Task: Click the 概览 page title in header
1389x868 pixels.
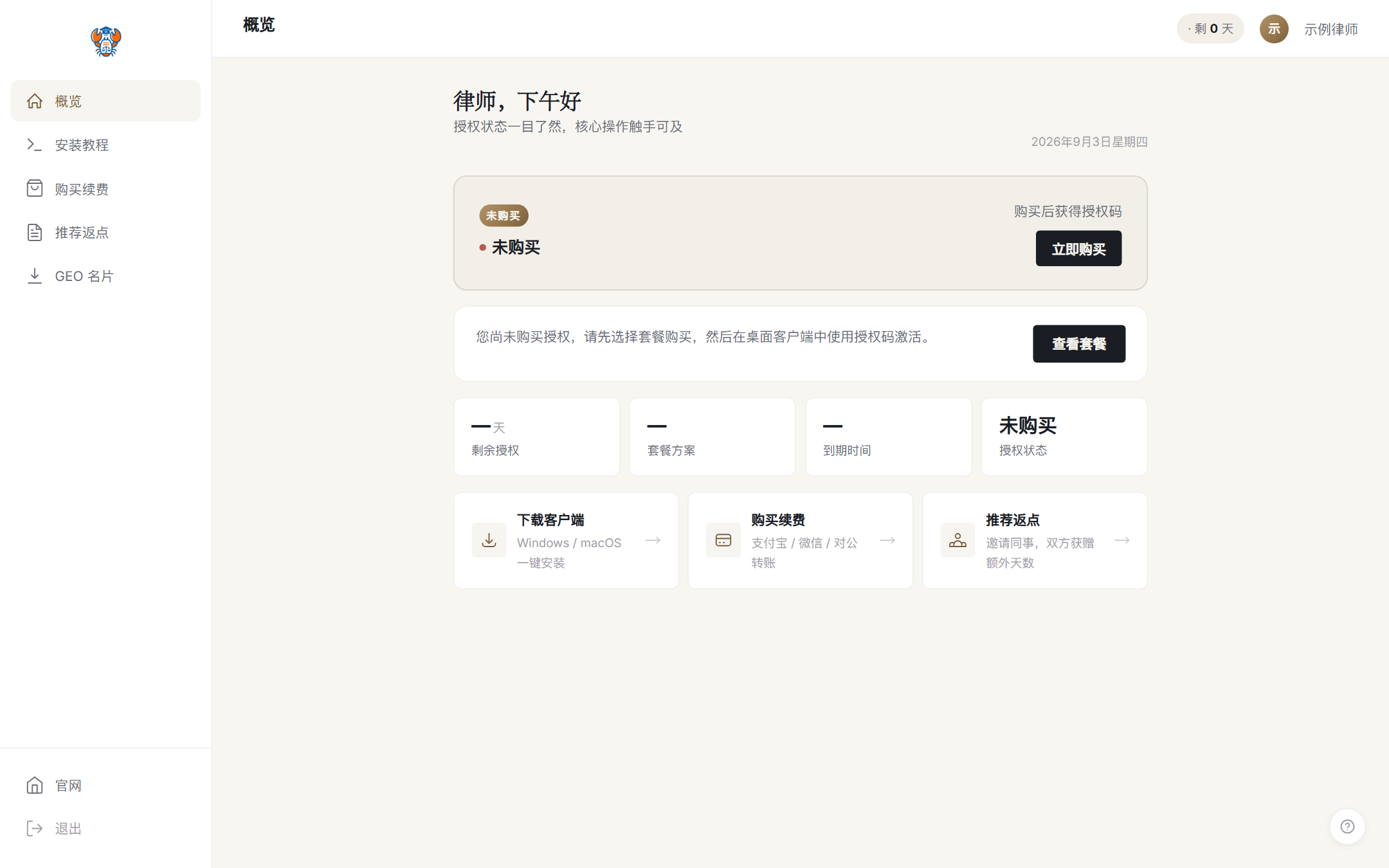Action: [x=259, y=25]
